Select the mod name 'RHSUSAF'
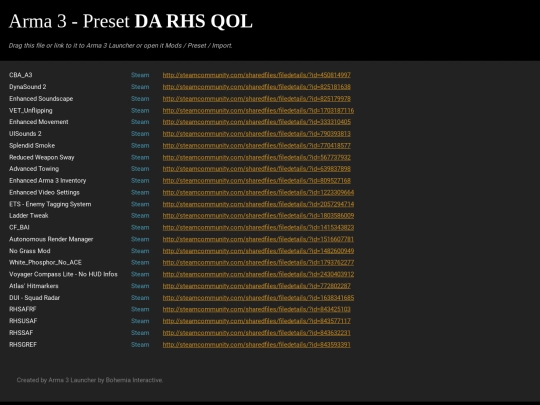This screenshot has height=405, width=540. pyautogui.click(x=23, y=321)
